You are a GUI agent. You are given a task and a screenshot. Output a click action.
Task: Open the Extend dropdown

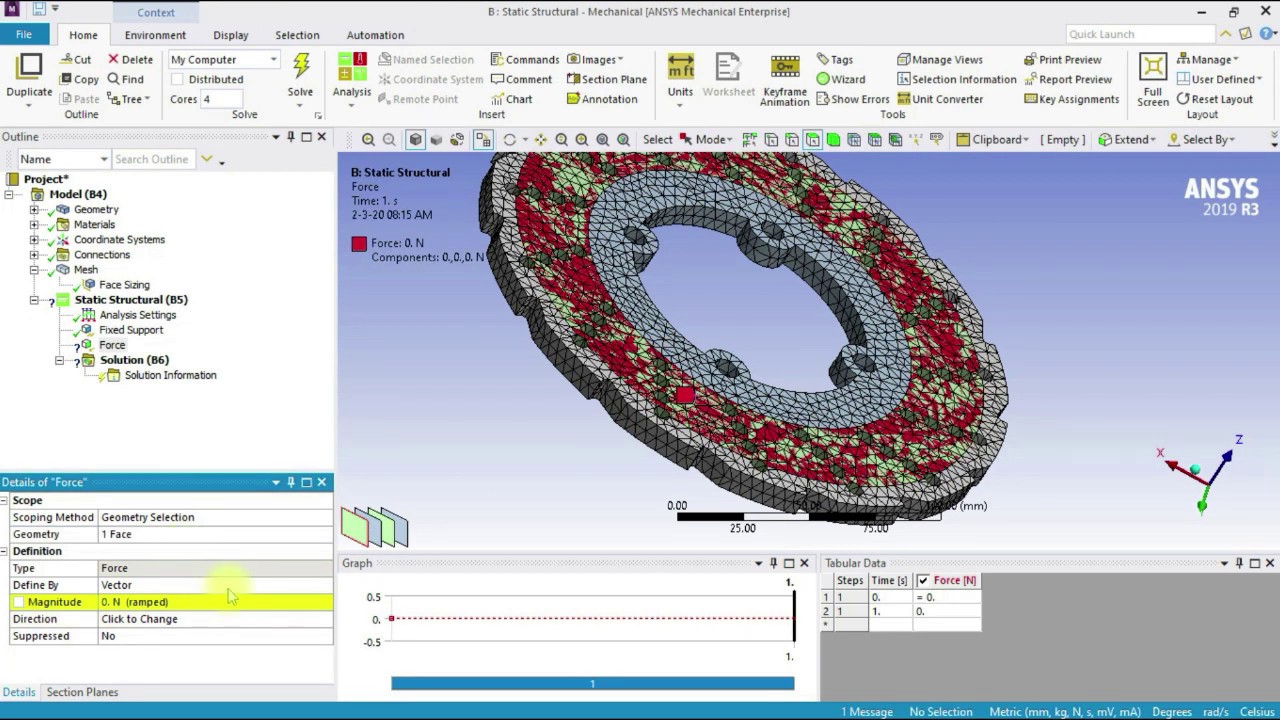1127,140
